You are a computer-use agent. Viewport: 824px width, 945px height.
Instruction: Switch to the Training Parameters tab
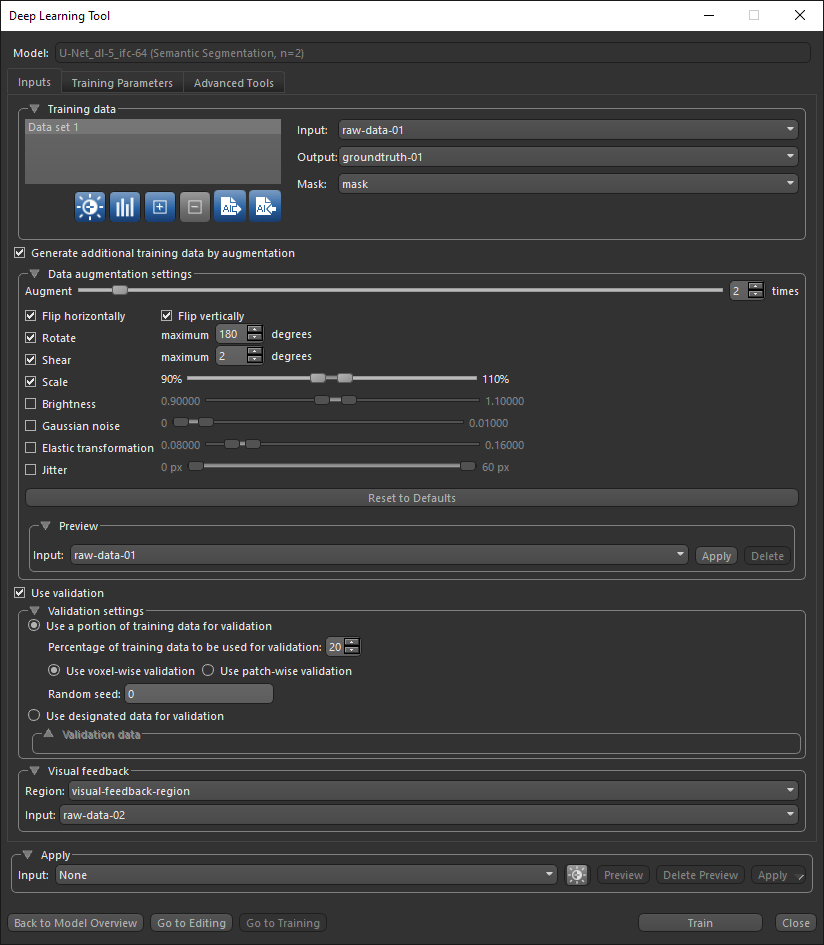pos(122,83)
